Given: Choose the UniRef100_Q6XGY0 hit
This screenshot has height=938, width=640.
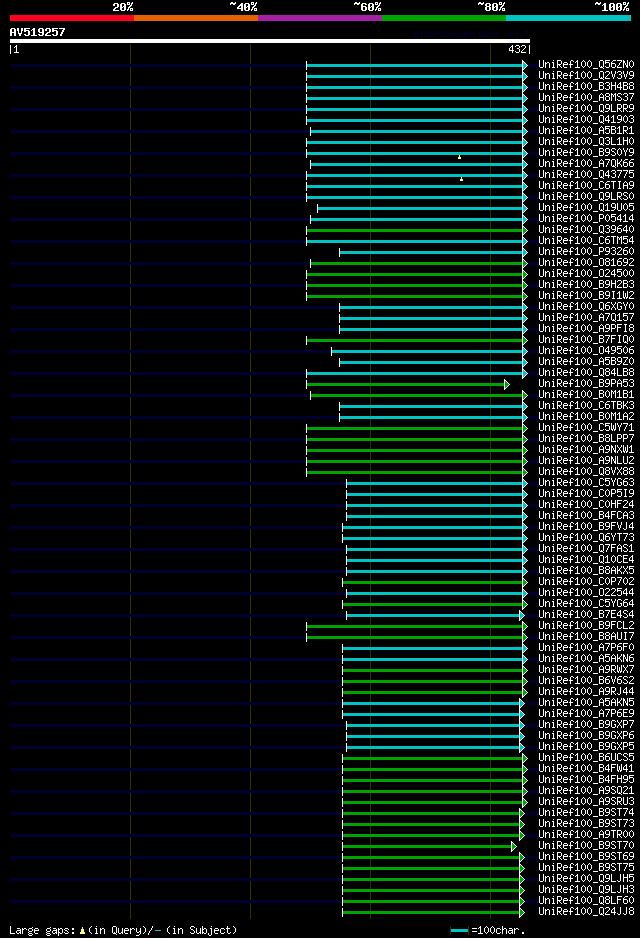Looking at the screenshot, I should pos(586,307).
